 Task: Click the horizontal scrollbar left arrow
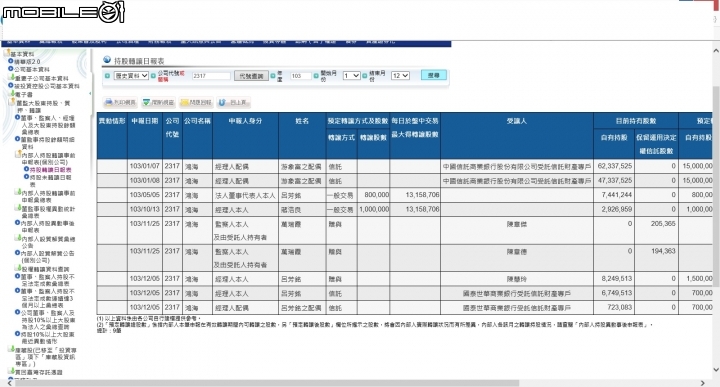[x=10, y=383]
